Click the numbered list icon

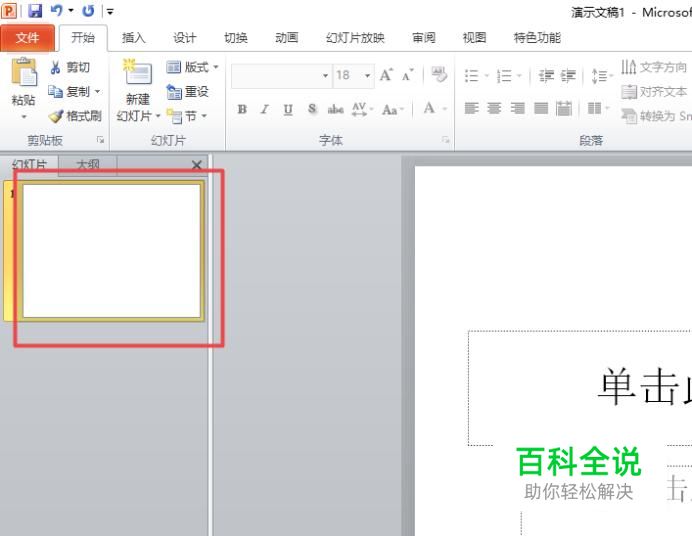pos(504,76)
